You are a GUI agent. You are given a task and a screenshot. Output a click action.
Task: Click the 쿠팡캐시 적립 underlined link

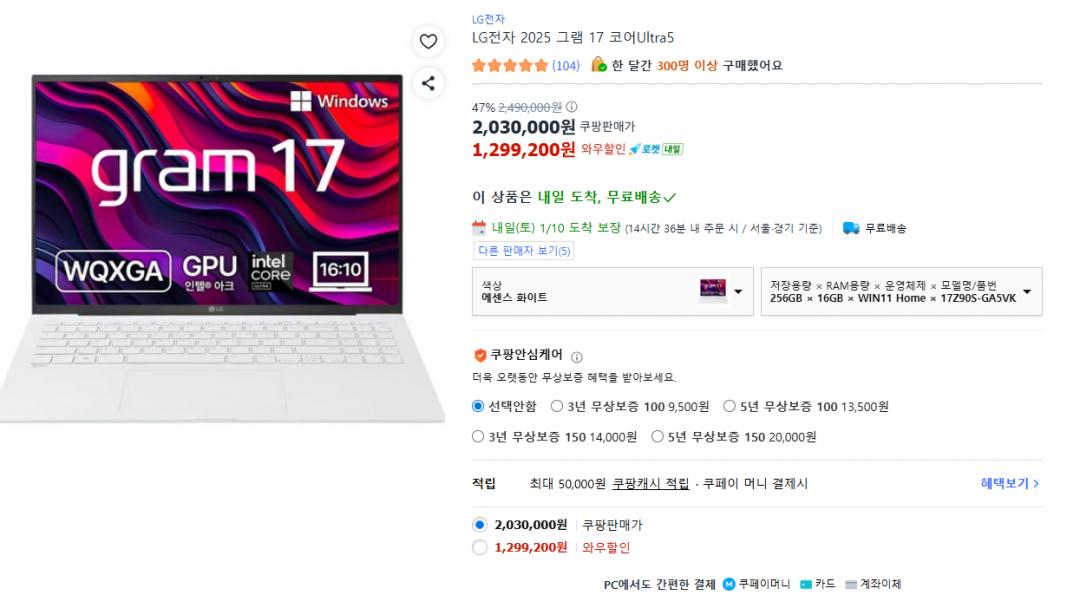651,483
